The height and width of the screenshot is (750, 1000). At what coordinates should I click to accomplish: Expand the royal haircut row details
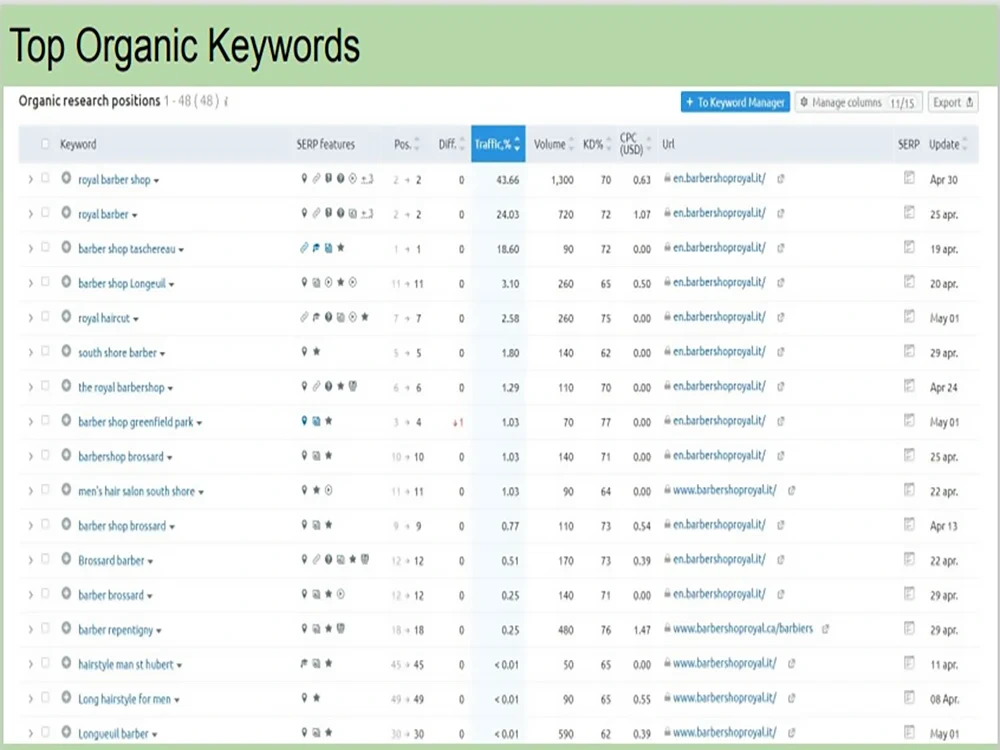pyautogui.click(x=30, y=318)
